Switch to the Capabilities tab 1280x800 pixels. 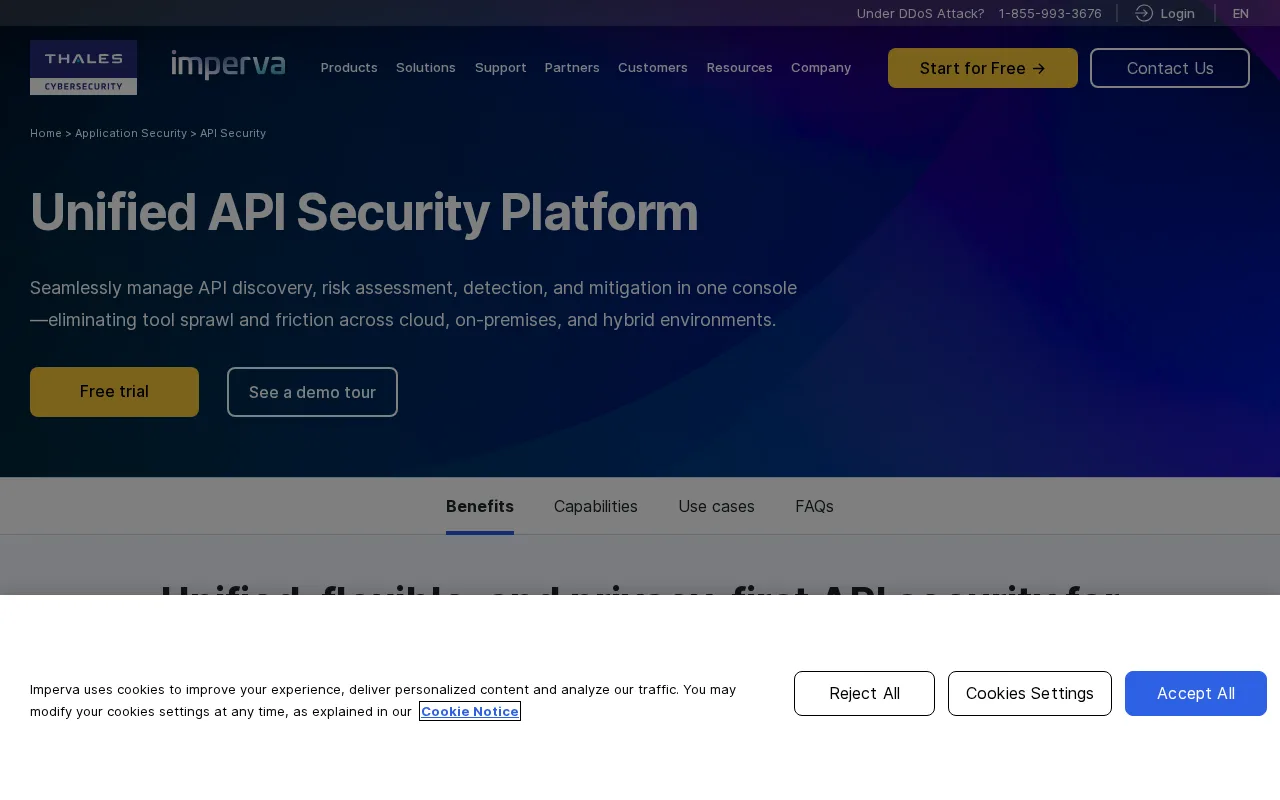pyautogui.click(x=596, y=506)
